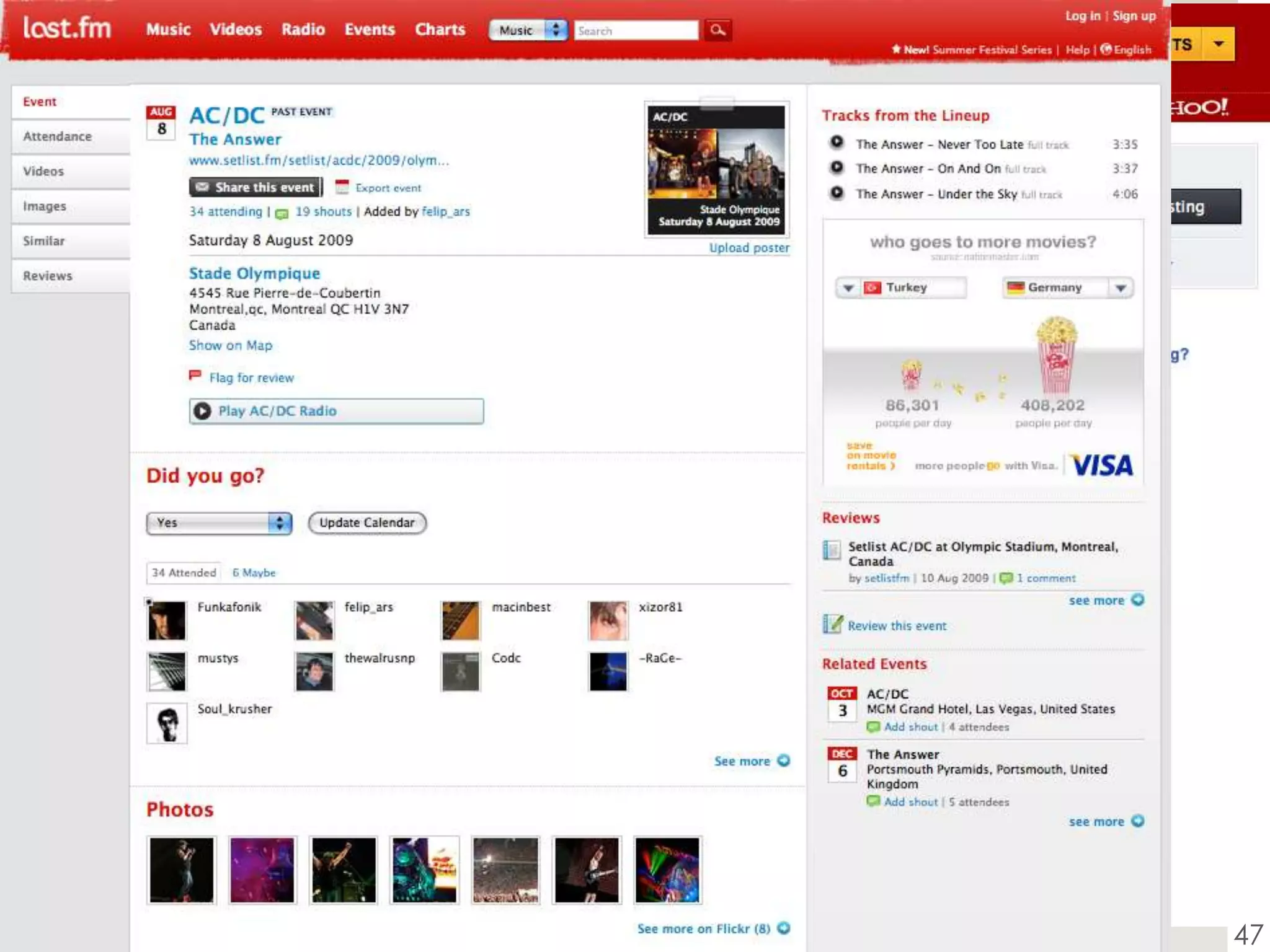Open the purple stage lights photo thumbnail

point(262,870)
